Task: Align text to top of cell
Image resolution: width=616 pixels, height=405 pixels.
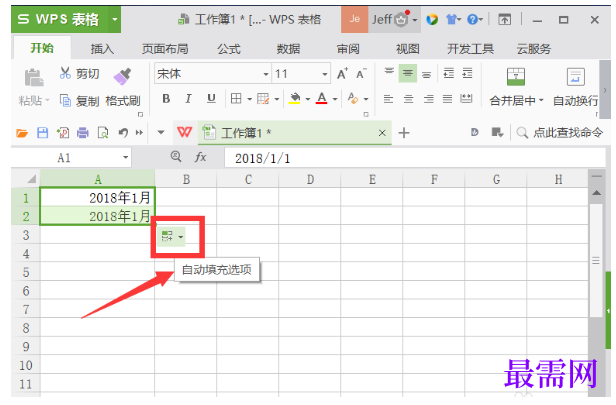Action: pos(389,72)
